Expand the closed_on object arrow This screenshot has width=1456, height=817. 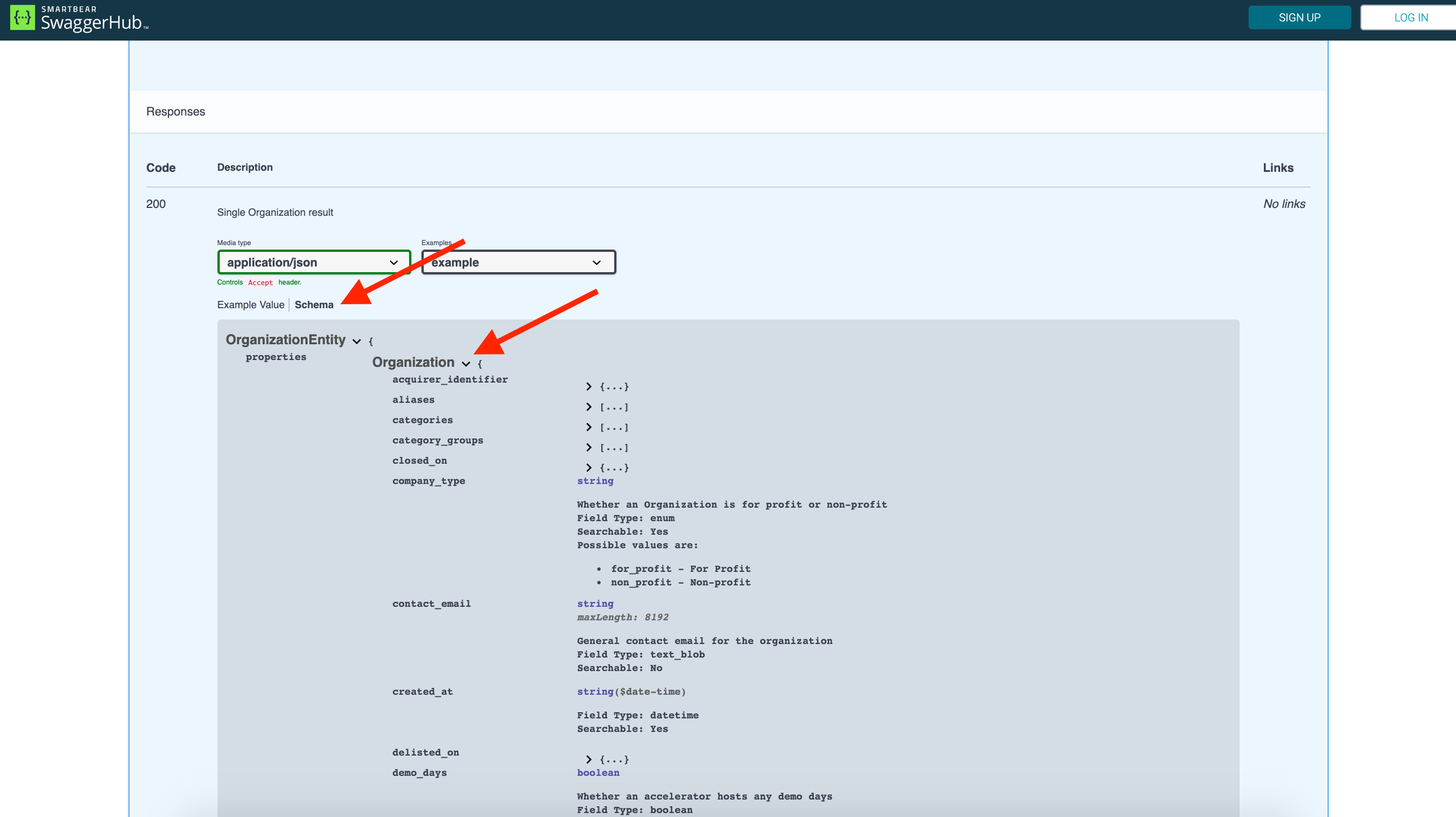pos(589,468)
